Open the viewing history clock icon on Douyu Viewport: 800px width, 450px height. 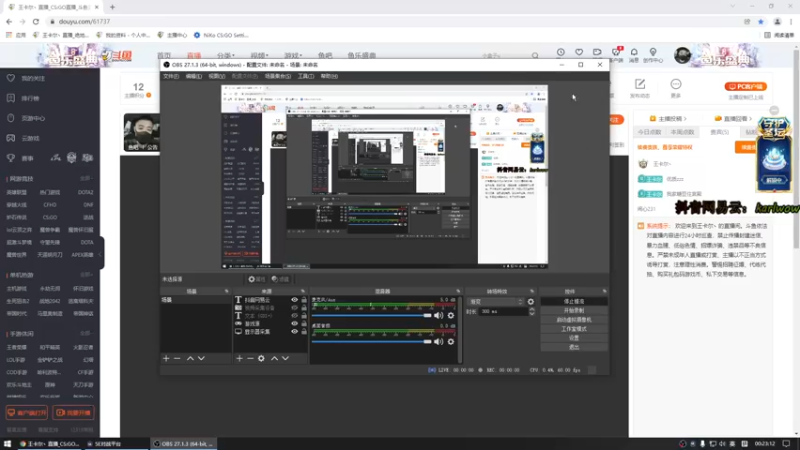pos(561,52)
